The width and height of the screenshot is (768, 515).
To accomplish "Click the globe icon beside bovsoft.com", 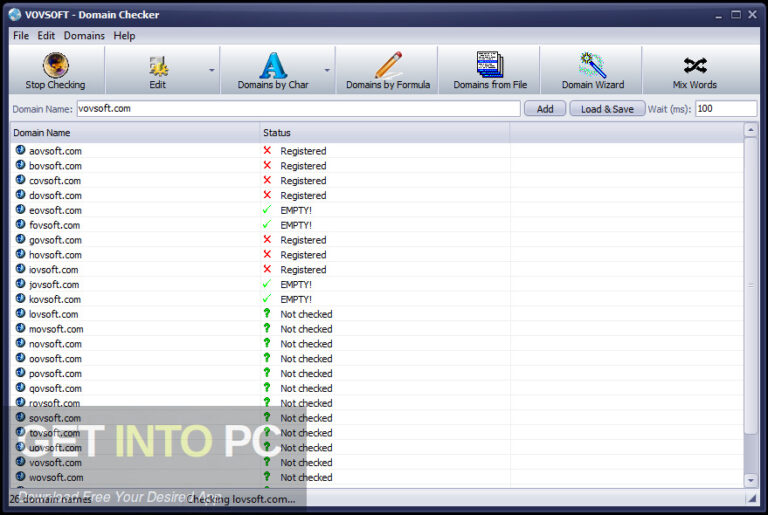I will click(20, 165).
